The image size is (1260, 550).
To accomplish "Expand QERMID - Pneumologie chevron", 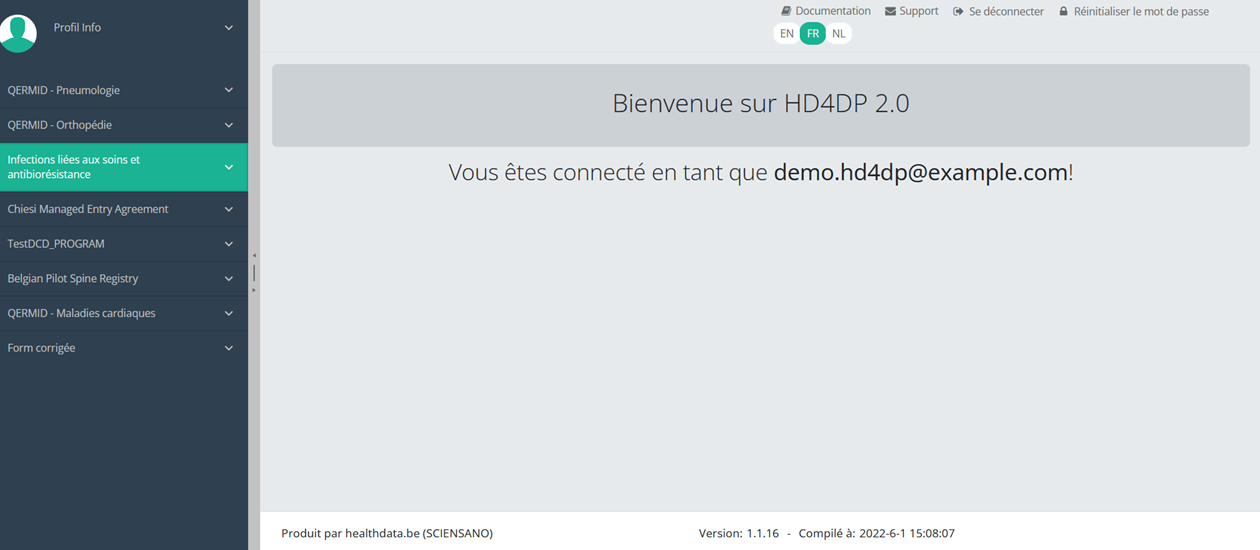I will 228,90.
